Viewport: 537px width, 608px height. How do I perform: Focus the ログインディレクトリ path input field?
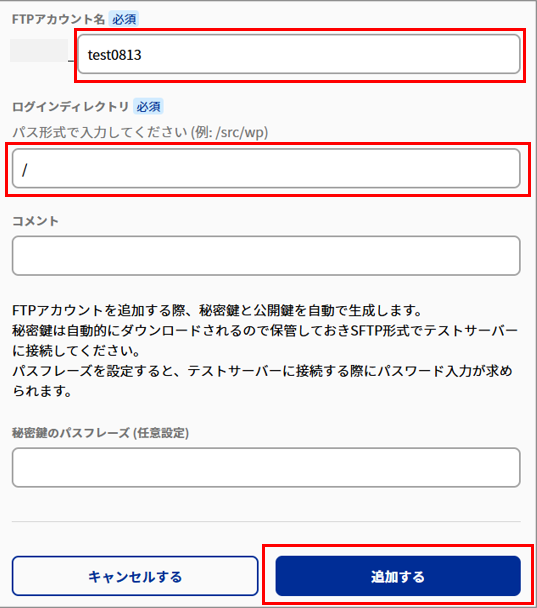[x=266, y=169]
